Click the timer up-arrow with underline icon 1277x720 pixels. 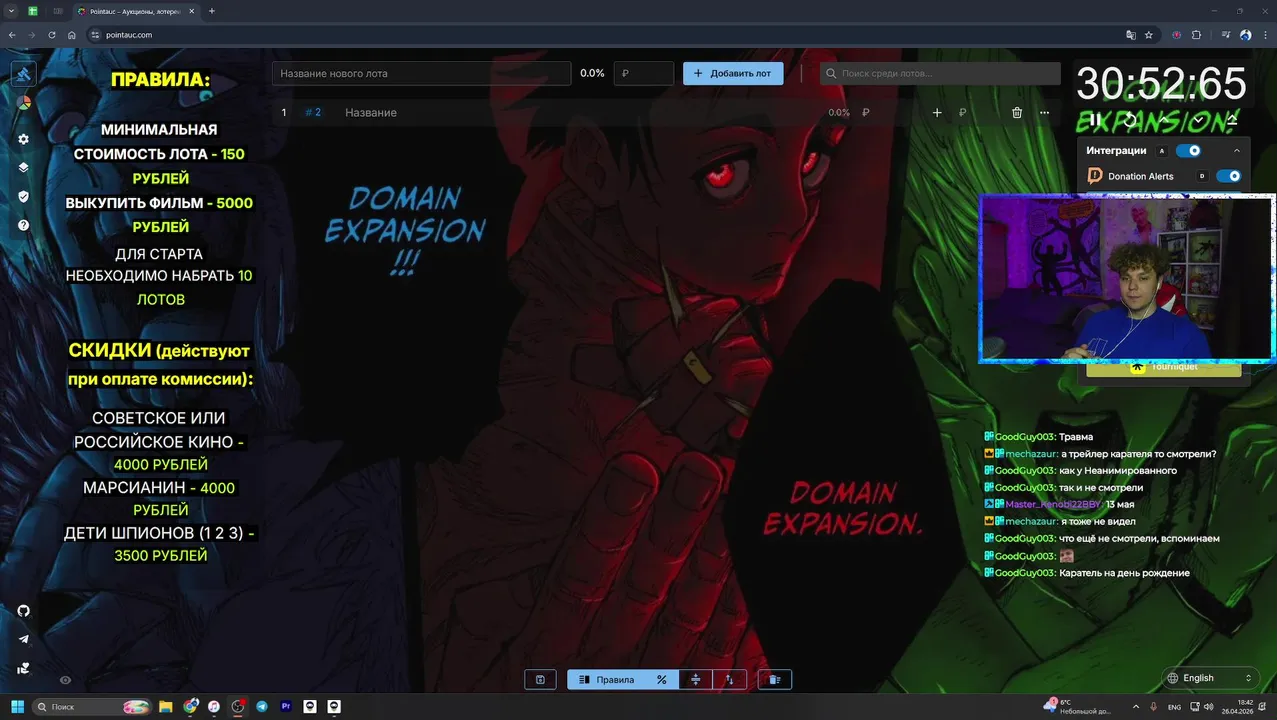pos(1232,120)
